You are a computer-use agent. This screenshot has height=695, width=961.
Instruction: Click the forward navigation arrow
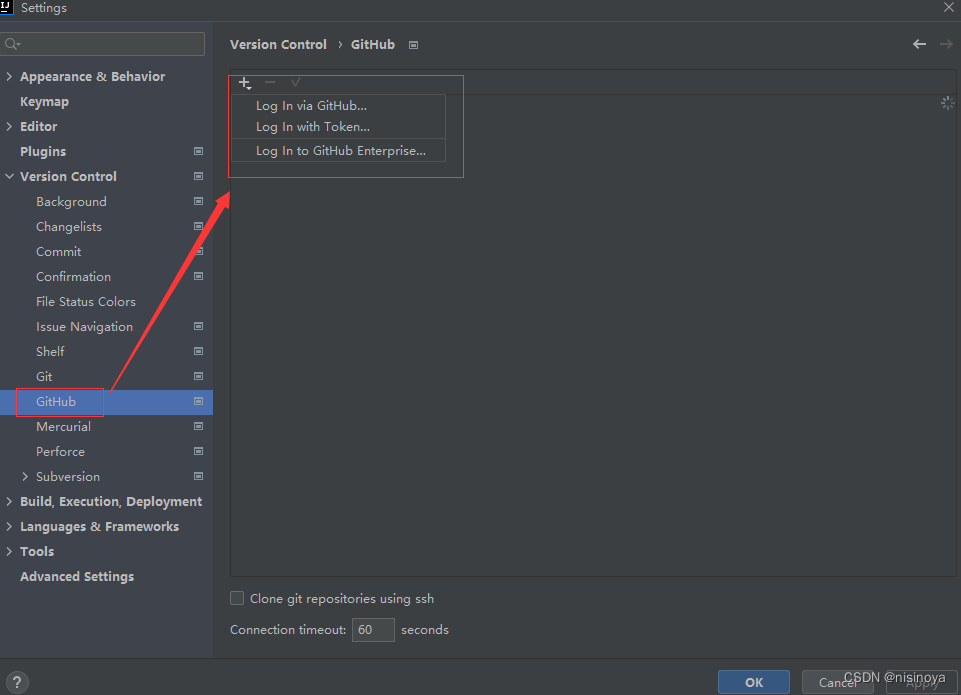point(946,44)
